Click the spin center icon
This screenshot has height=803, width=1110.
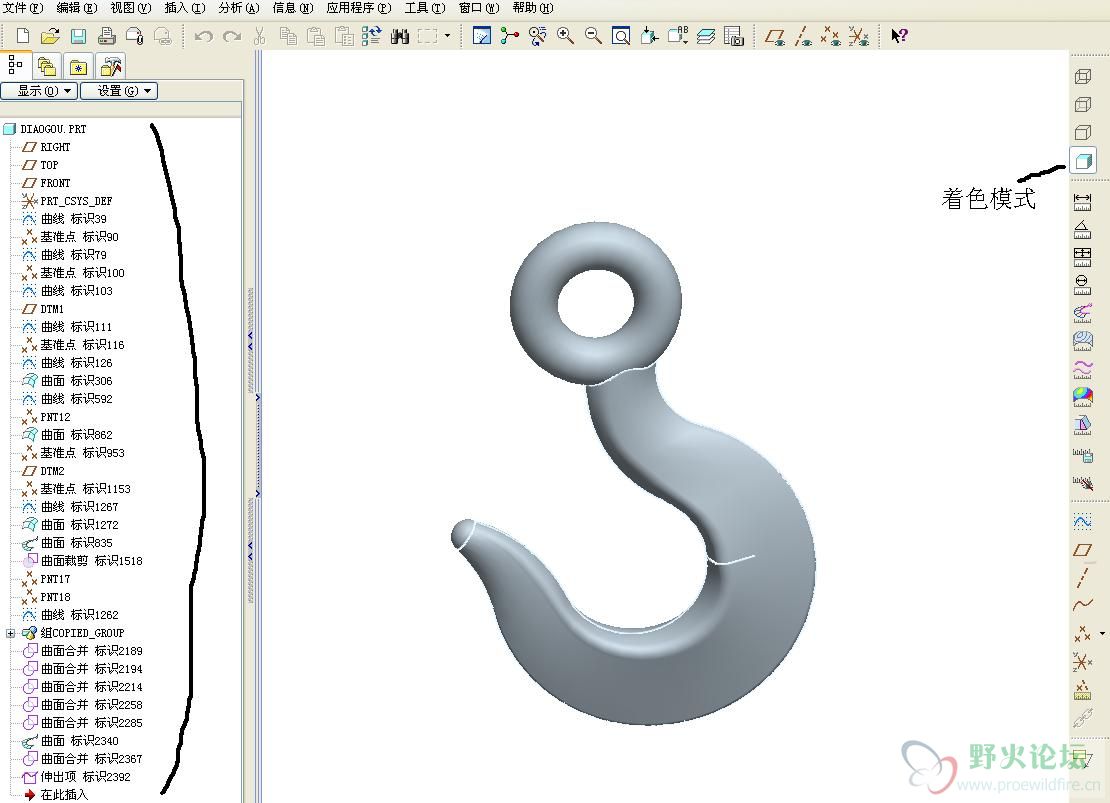point(510,35)
